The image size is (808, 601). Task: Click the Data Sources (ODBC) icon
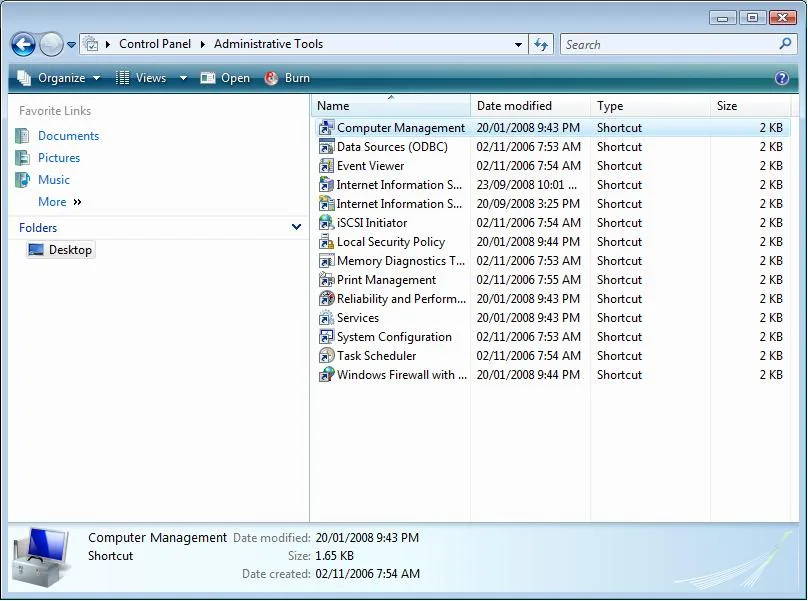pos(326,146)
